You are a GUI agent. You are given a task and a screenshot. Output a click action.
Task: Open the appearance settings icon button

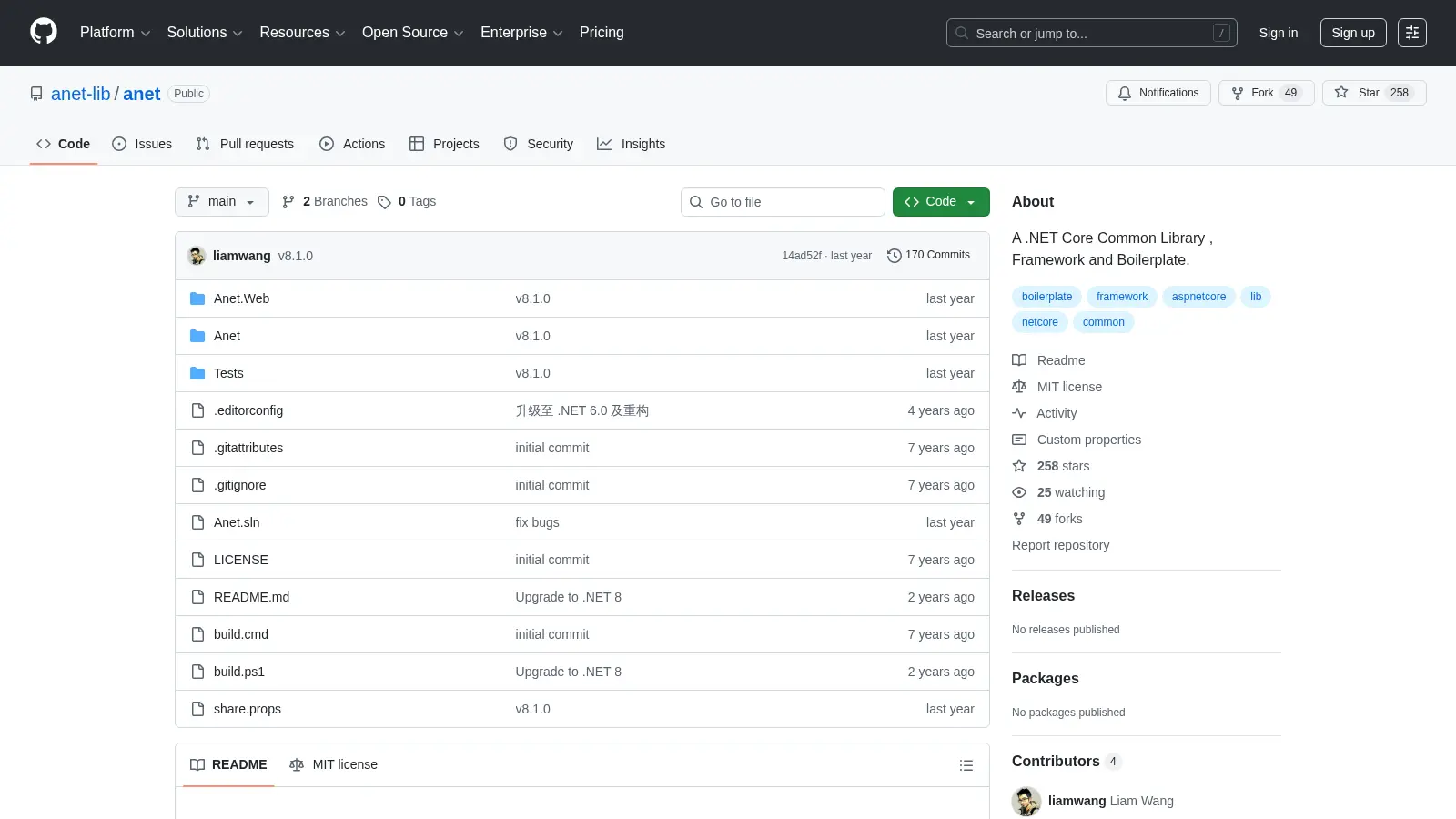[x=1412, y=33]
